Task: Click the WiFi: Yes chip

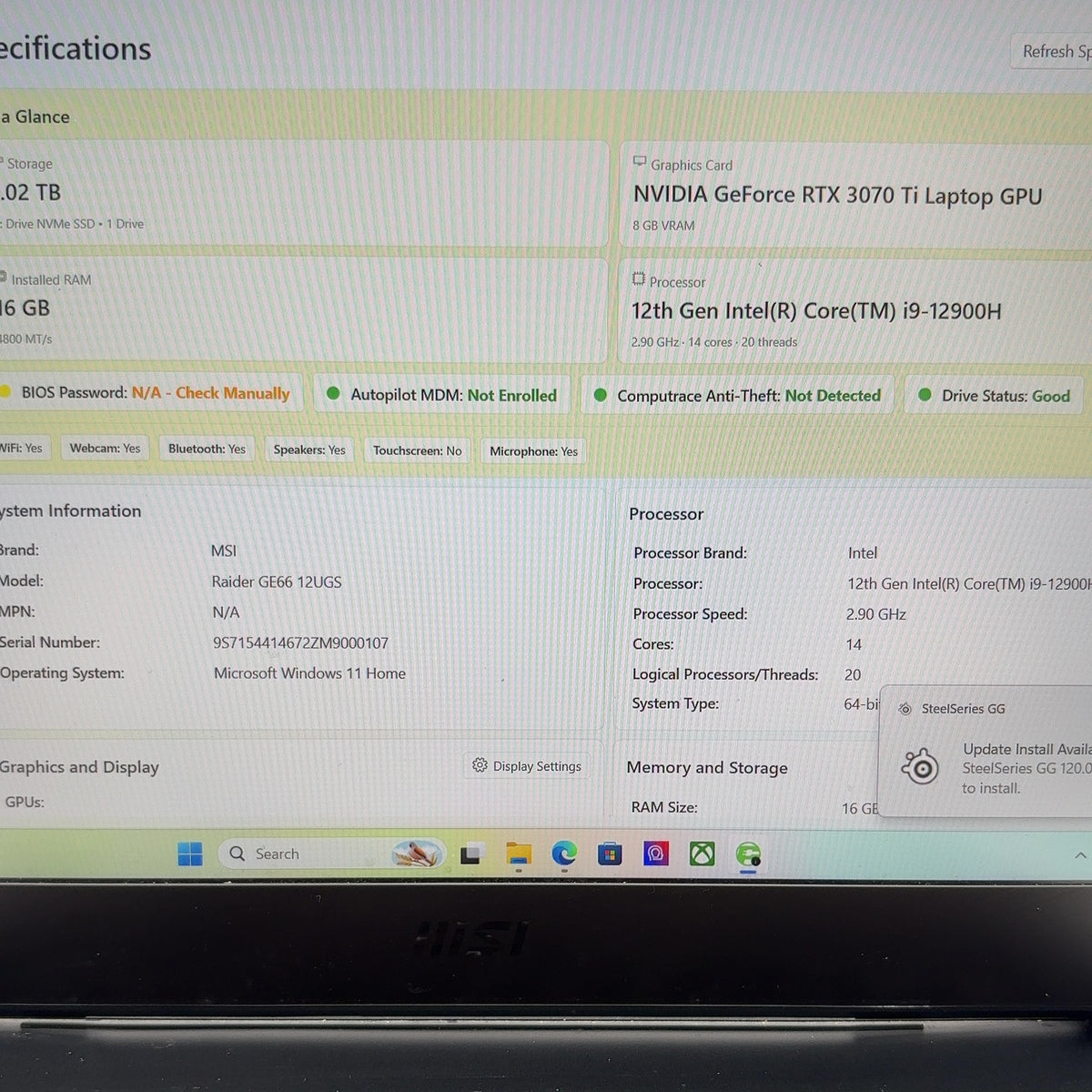Action: 24,448
